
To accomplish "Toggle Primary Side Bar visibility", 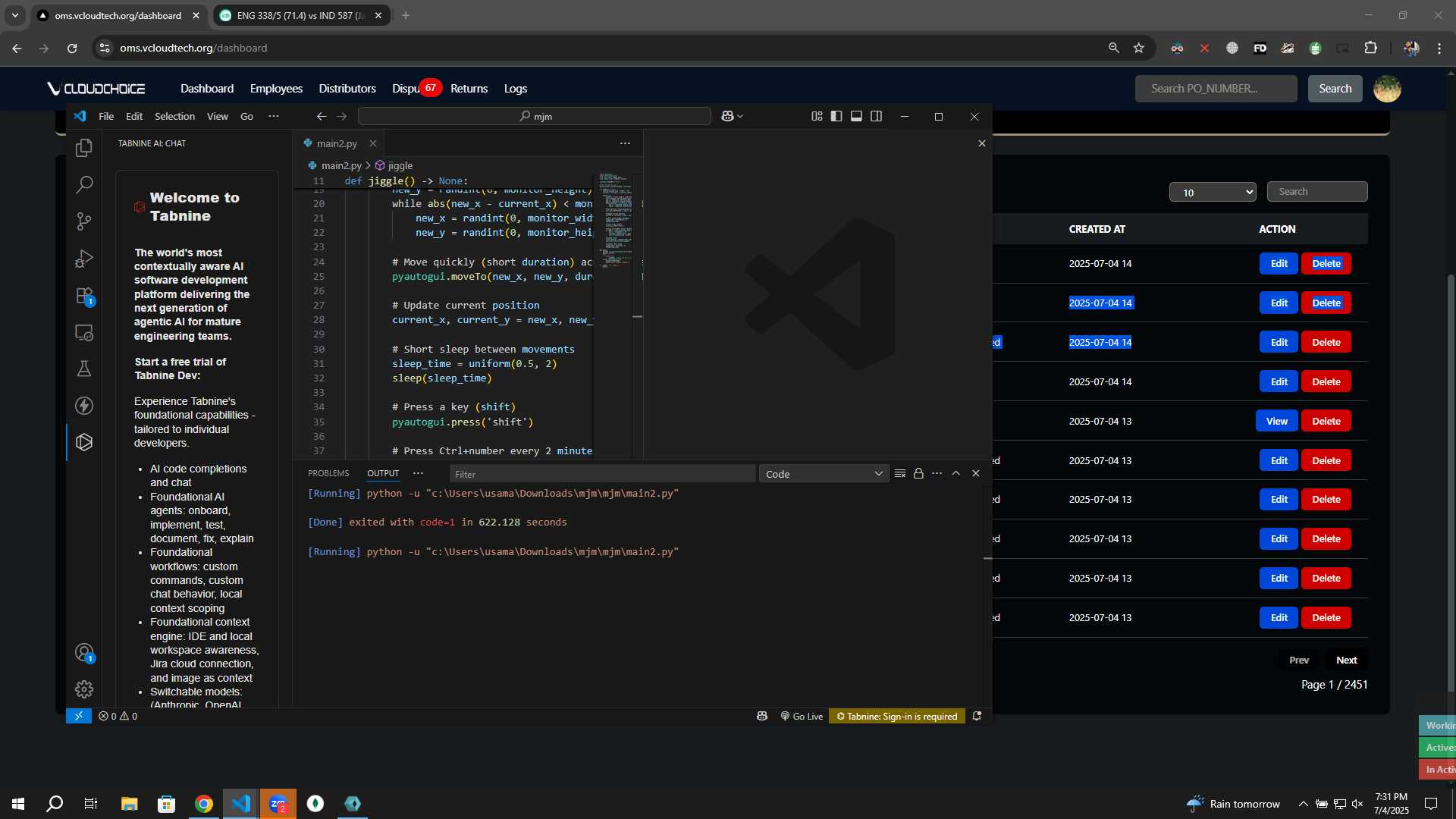I will tap(836, 116).
